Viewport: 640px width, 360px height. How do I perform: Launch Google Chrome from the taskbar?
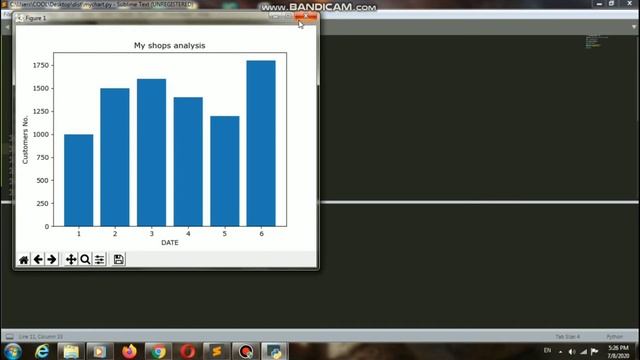[x=158, y=351]
